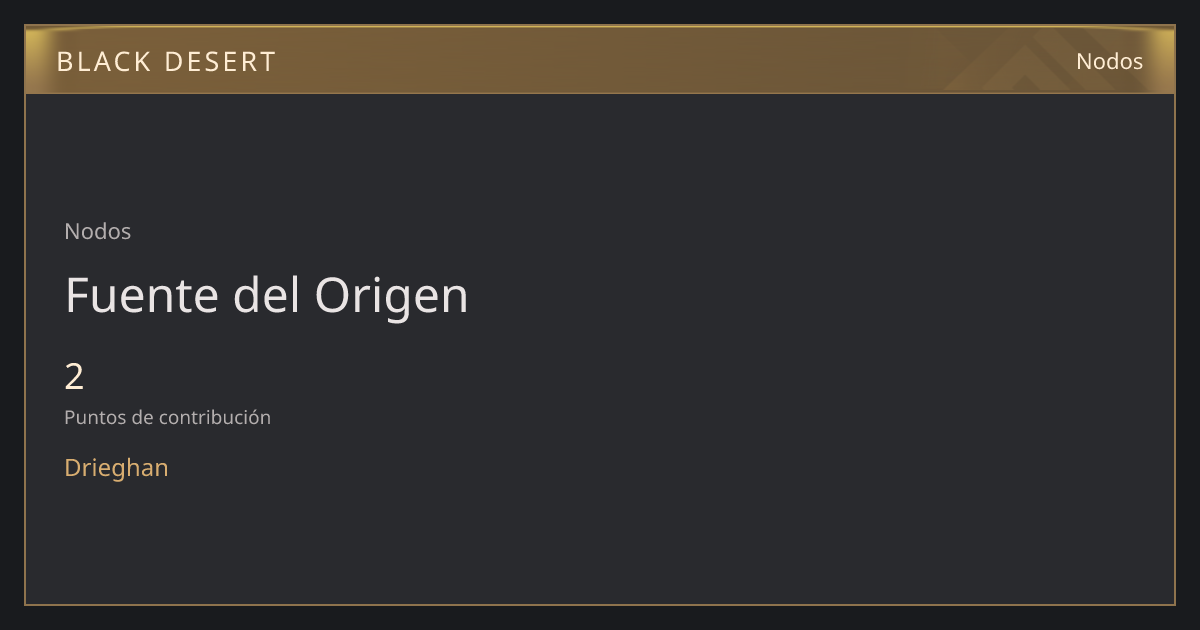
Task: Open the Drieghan region link
Action: click(x=116, y=467)
